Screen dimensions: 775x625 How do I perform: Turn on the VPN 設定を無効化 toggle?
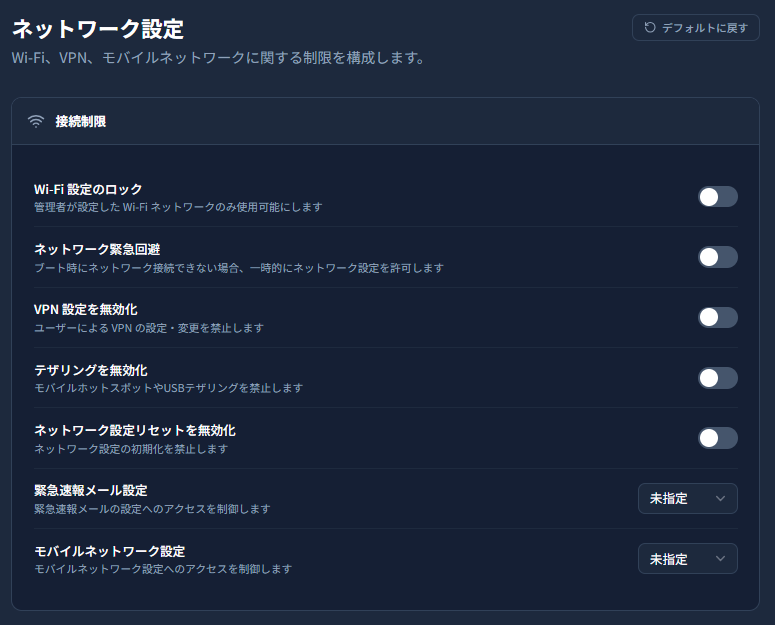(x=718, y=317)
